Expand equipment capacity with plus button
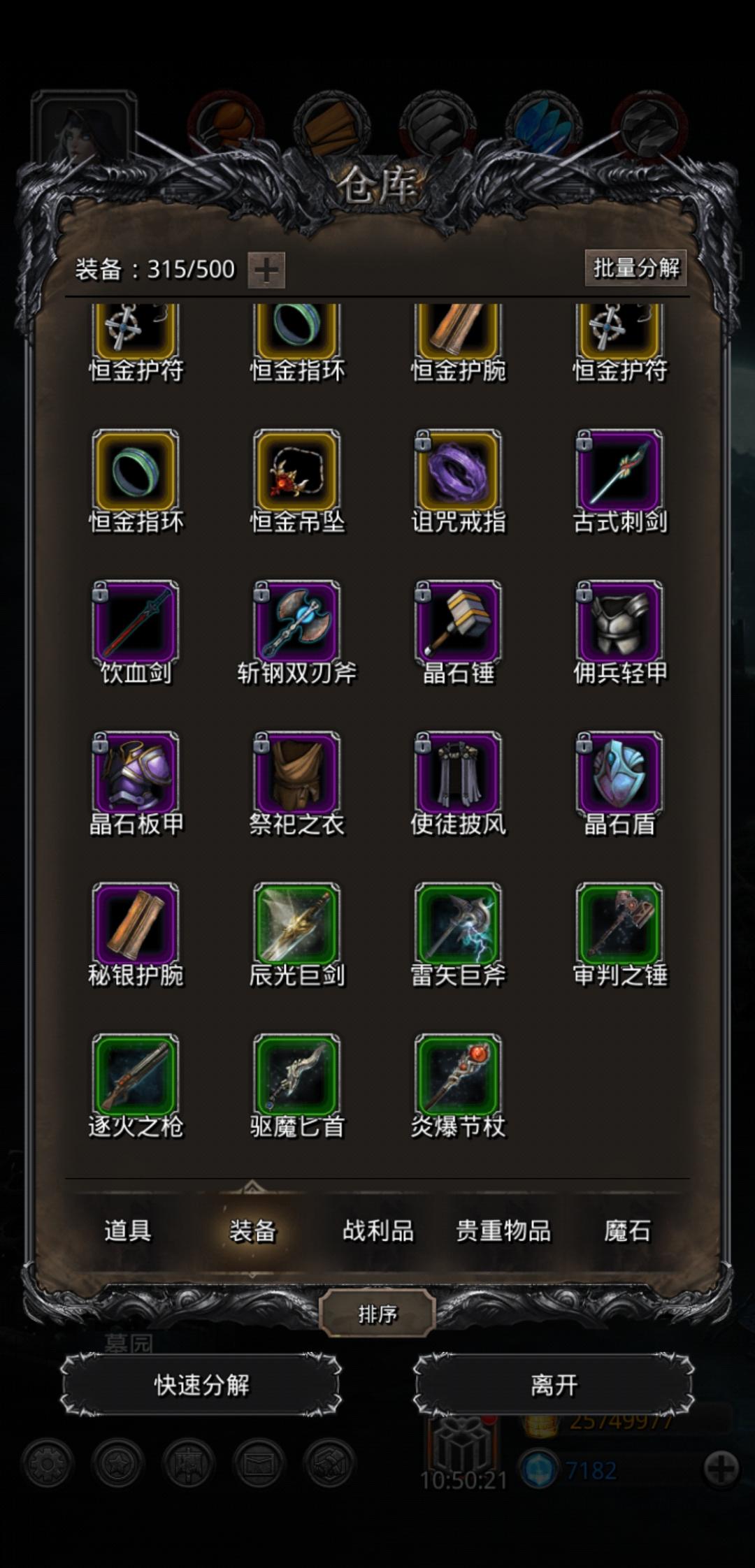Image resolution: width=755 pixels, height=1568 pixels. (266, 269)
